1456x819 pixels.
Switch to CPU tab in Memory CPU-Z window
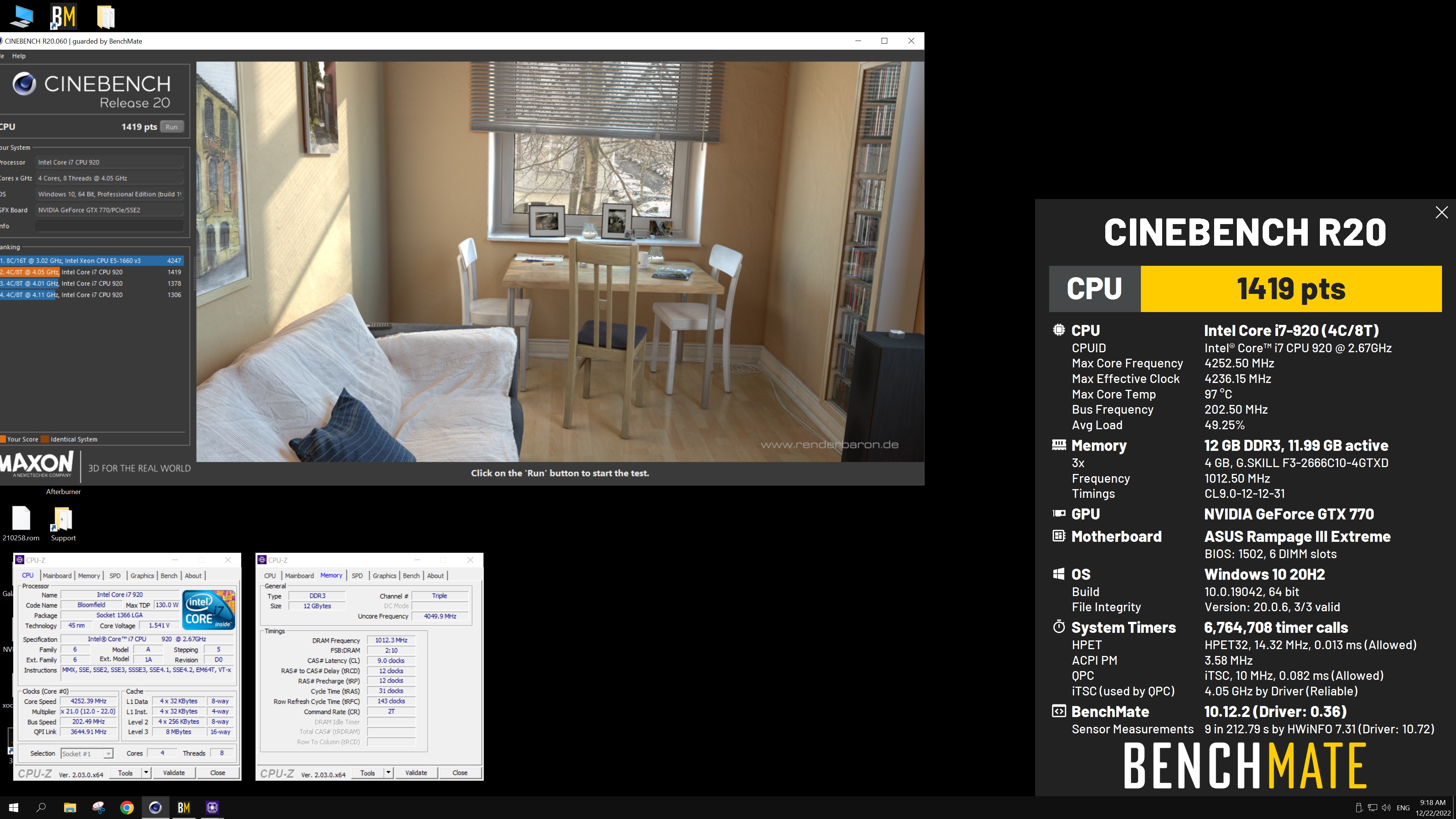(270, 576)
